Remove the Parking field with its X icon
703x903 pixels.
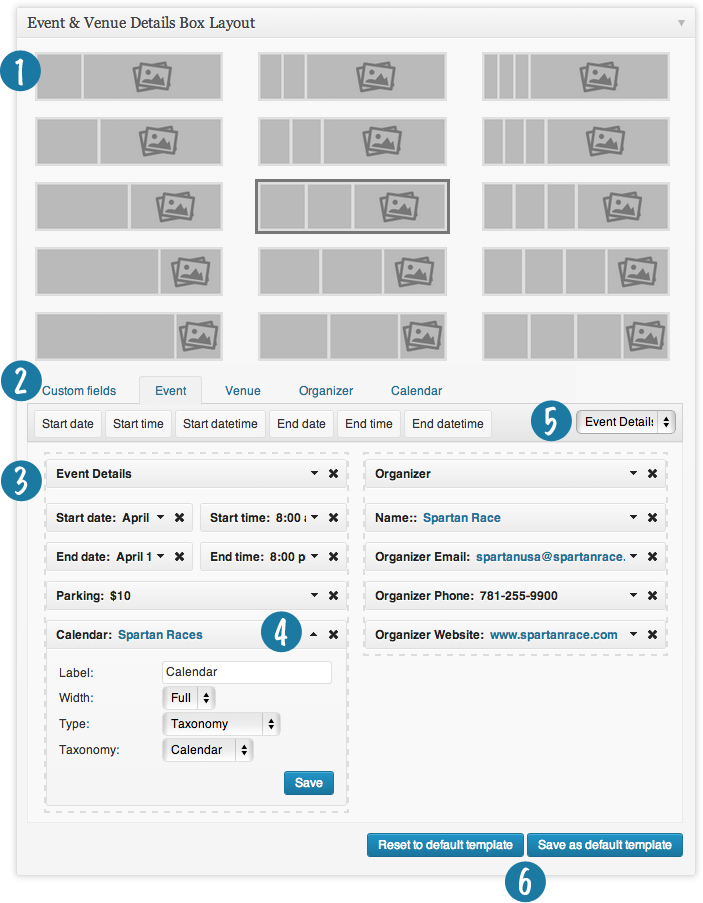pos(333,596)
